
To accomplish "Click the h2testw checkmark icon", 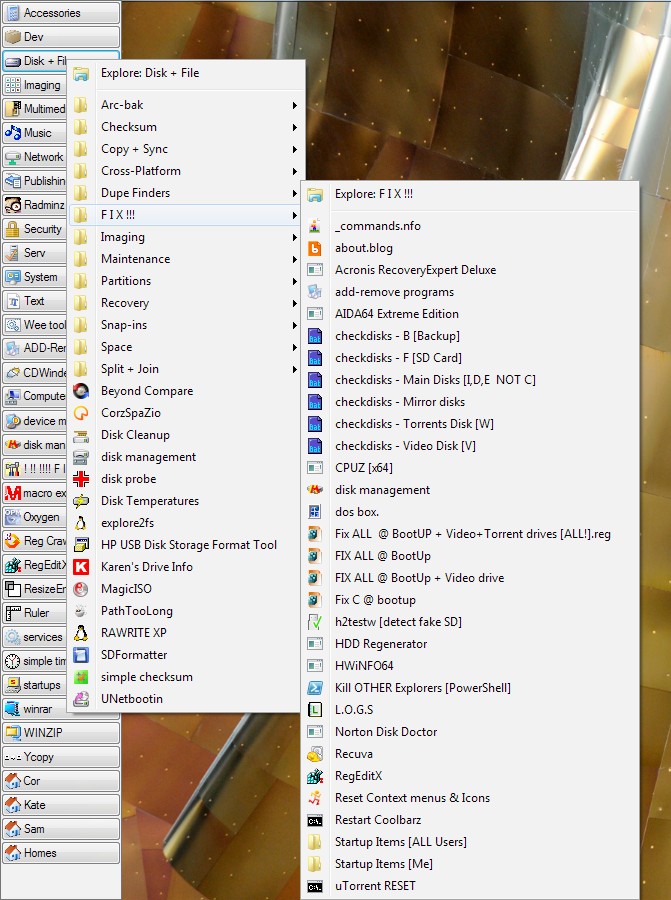I will (x=315, y=622).
